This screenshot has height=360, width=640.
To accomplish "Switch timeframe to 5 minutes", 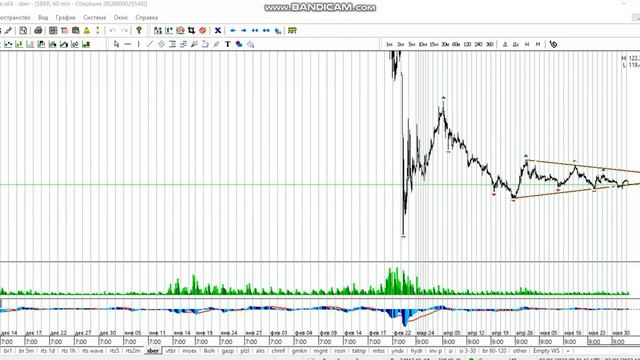I will click(x=411, y=44).
